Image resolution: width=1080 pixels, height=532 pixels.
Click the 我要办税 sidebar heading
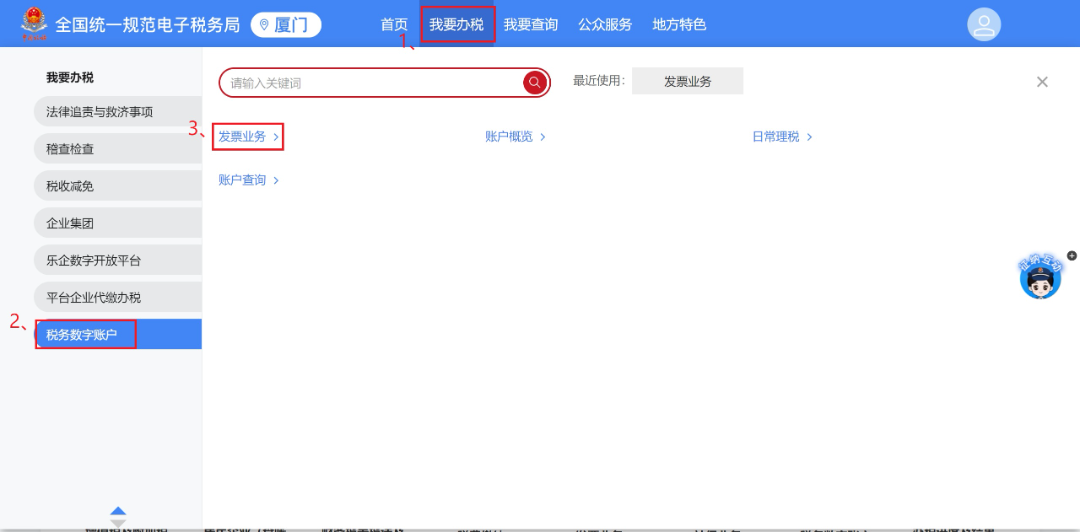click(70, 78)
